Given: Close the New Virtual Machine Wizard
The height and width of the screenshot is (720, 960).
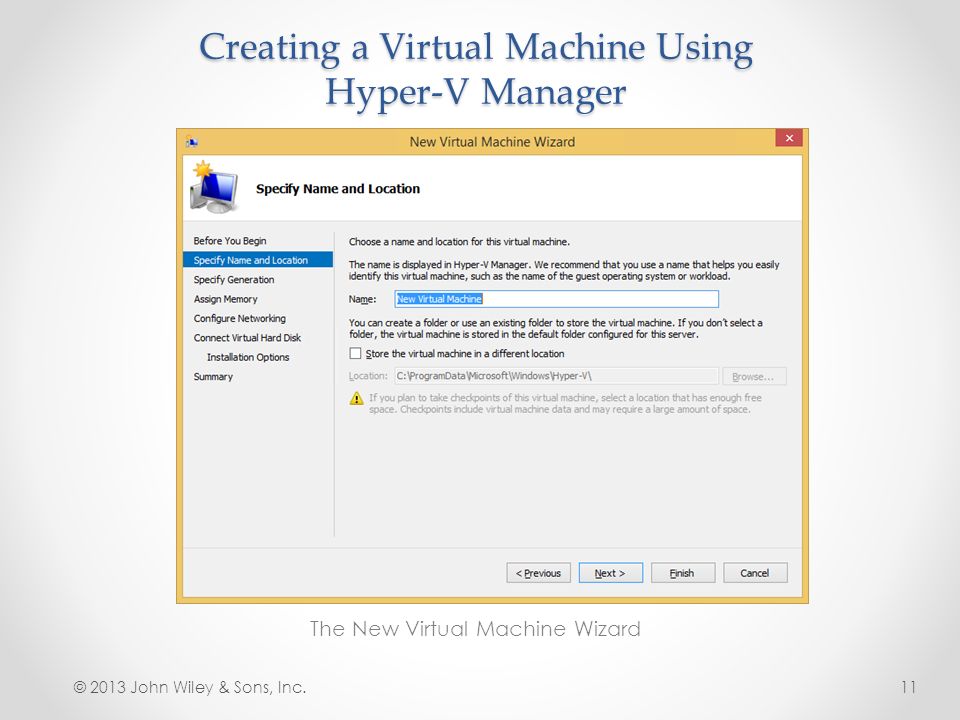Looking at the screenshot, I should 789,138.
